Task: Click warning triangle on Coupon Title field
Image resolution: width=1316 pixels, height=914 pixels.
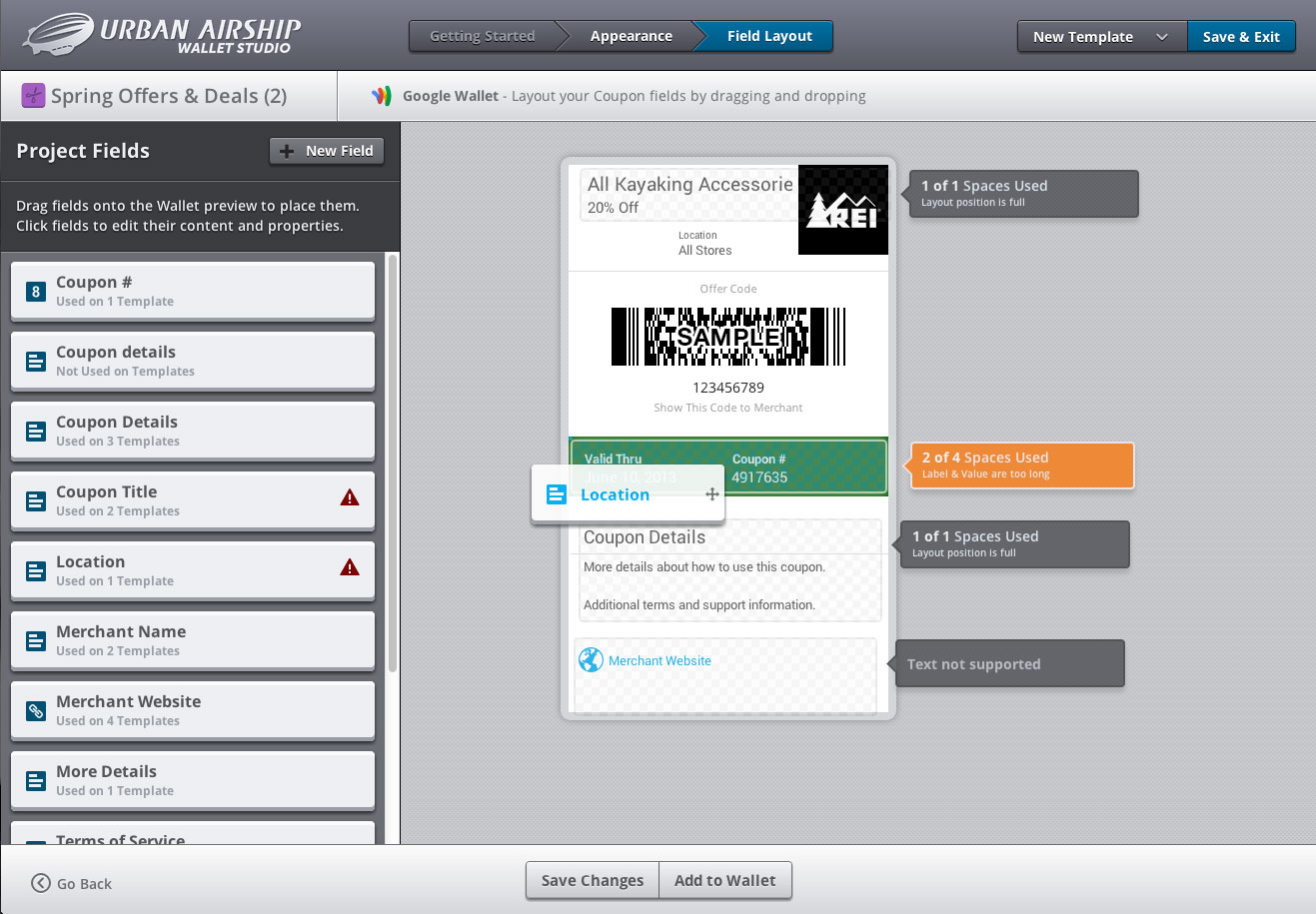Action: pos(350,497)
